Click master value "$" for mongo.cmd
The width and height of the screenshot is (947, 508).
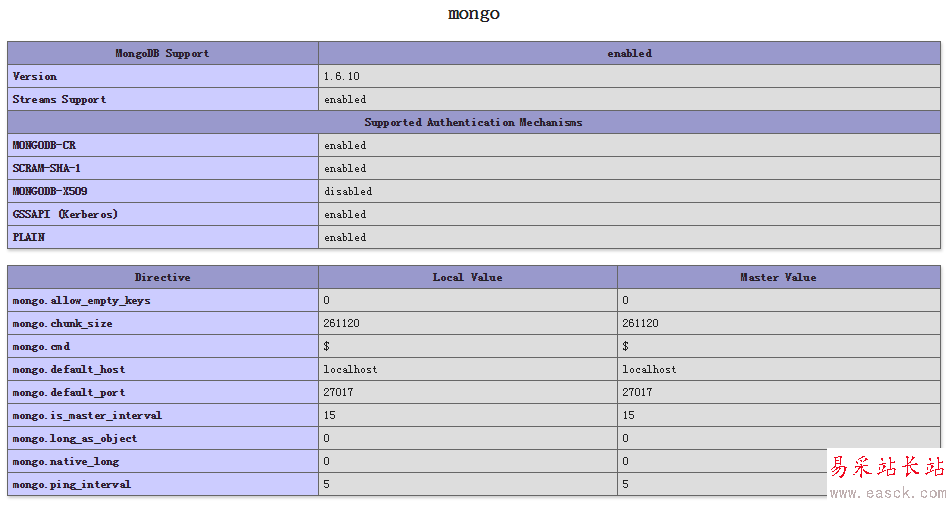pyautogui.click(x=626, y=346)
